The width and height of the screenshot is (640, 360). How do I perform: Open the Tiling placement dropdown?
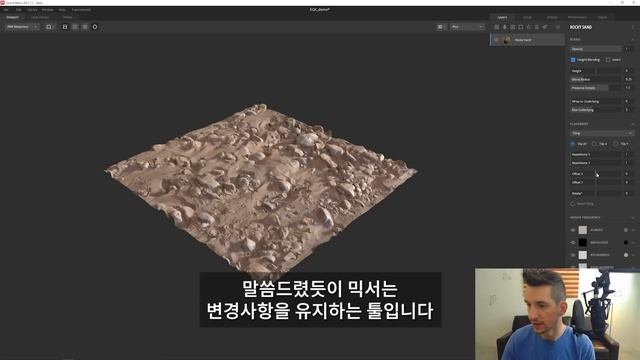[x=602, y=133]
